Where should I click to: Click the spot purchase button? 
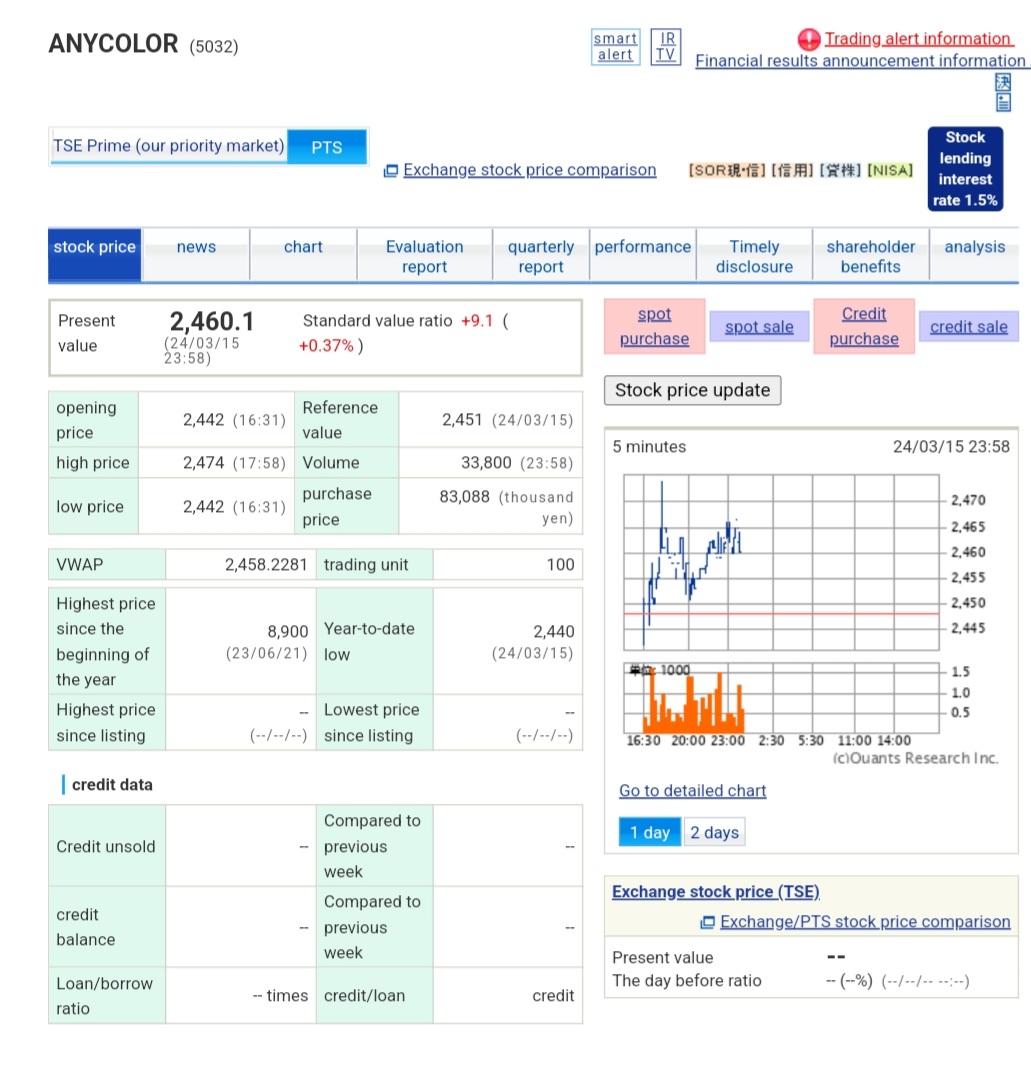tap(655, 326)
